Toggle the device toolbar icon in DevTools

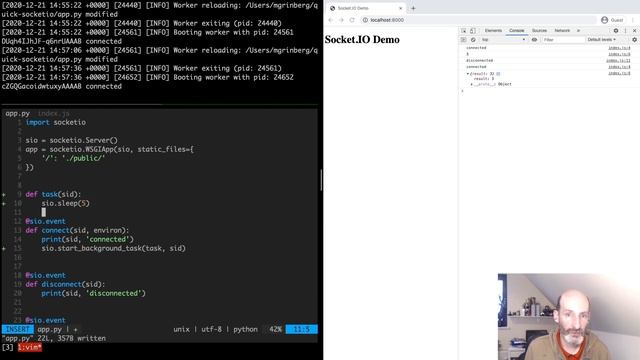(473, 31)
